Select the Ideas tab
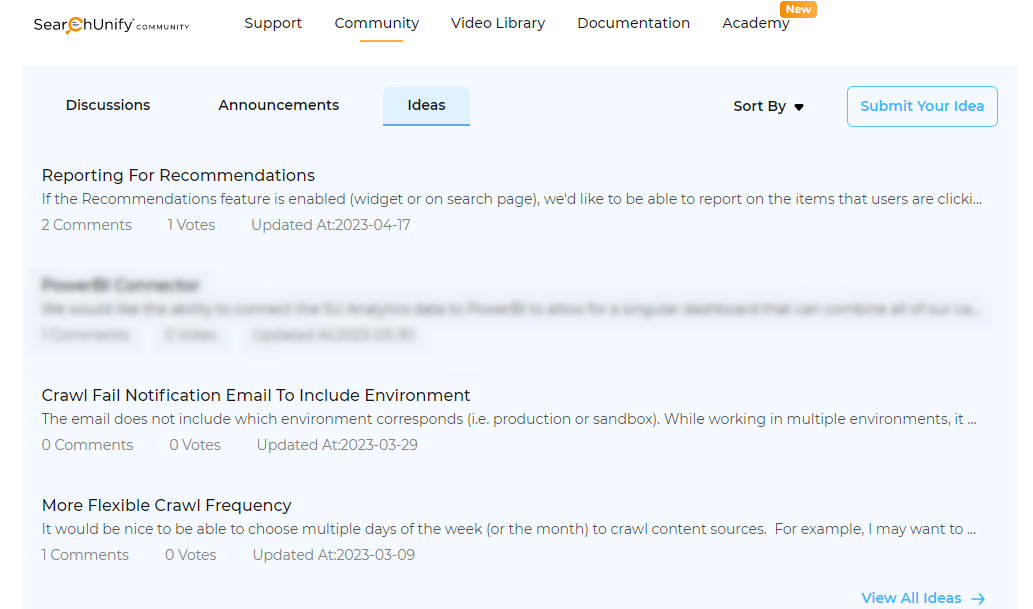Image resolution: width=1033 pixels, height=609 pixels. (426, 105)
